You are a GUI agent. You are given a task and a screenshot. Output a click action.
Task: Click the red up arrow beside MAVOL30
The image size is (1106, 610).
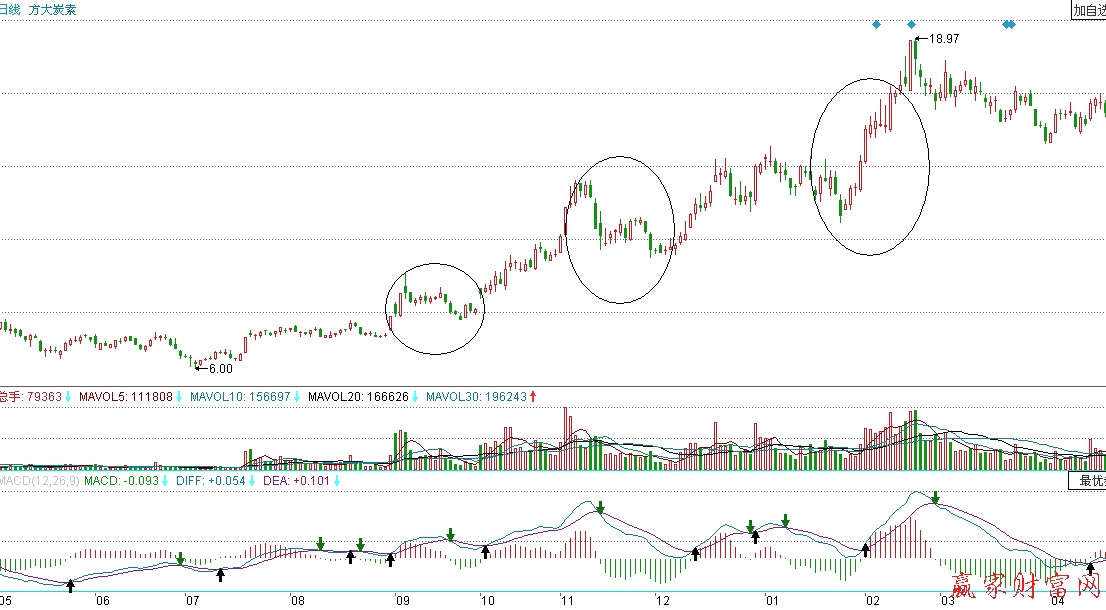(533, 397)
